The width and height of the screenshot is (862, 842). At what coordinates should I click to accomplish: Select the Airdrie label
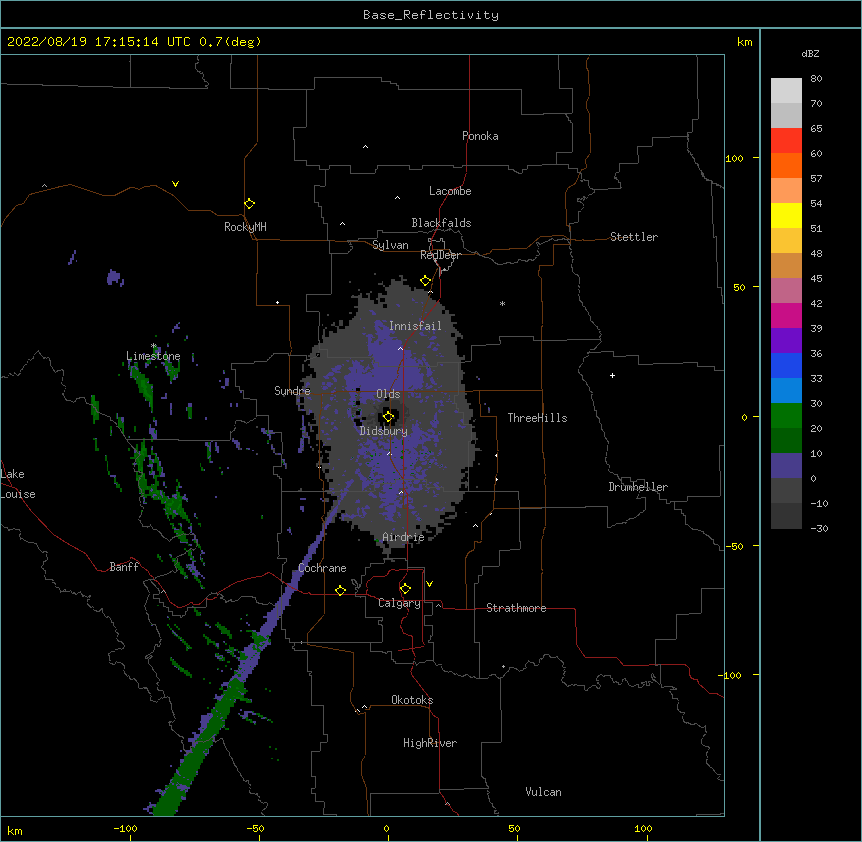point(404,537)
